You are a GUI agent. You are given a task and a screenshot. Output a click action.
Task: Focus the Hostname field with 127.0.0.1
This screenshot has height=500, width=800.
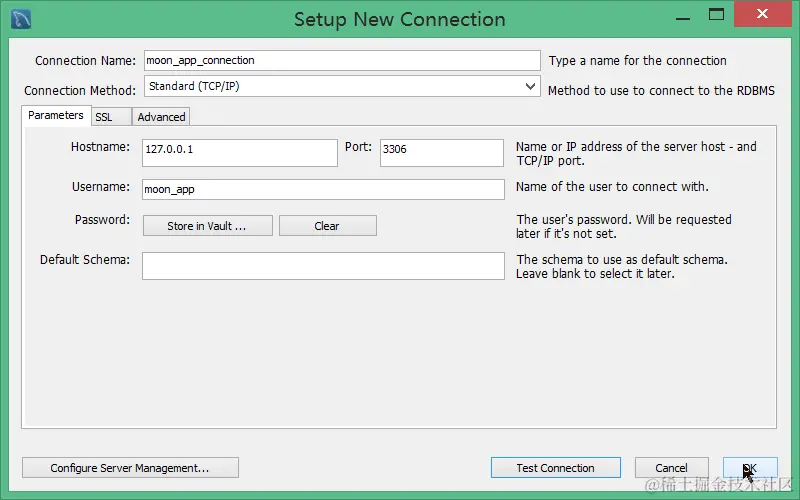point(240,153)
